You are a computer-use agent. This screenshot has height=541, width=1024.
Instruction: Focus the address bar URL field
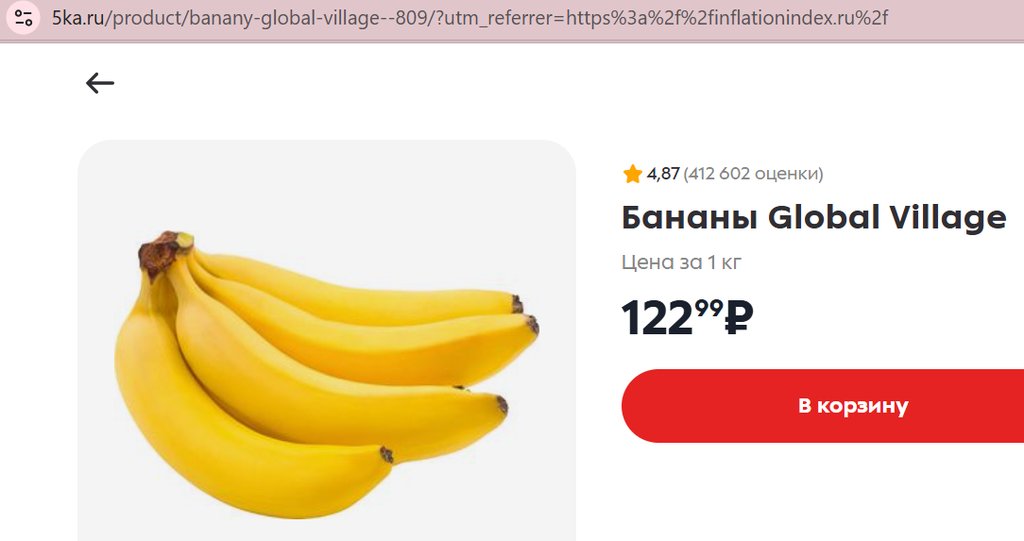[470, 18]
